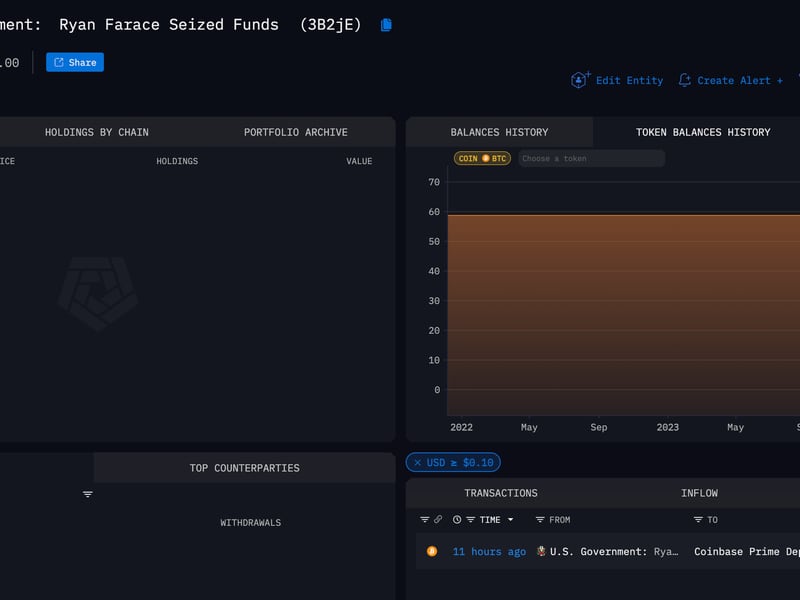Open the Choose a token selector
Image resolution: width=800 pixels, height=600 pixels.
[590, 158]
